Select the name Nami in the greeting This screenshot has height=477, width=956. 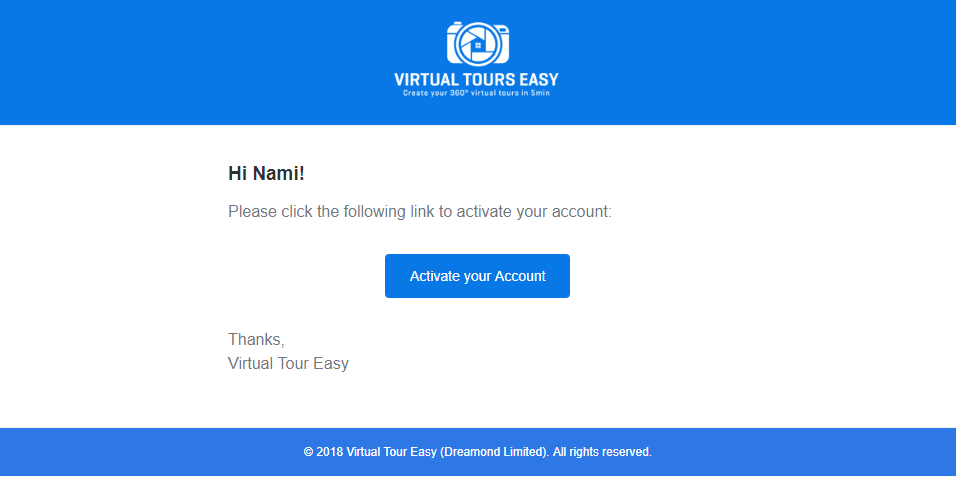[276, 174]
